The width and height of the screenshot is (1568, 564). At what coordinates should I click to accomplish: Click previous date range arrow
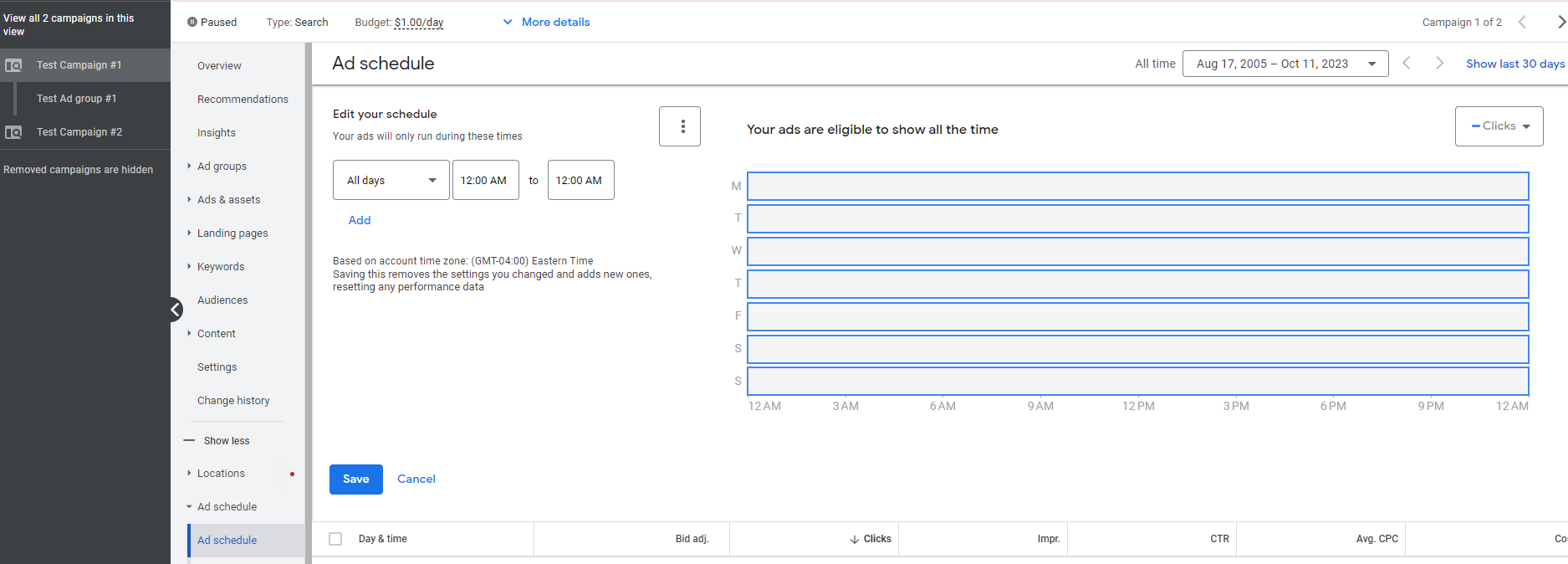pyautogui.click(x=1407, y=64)
